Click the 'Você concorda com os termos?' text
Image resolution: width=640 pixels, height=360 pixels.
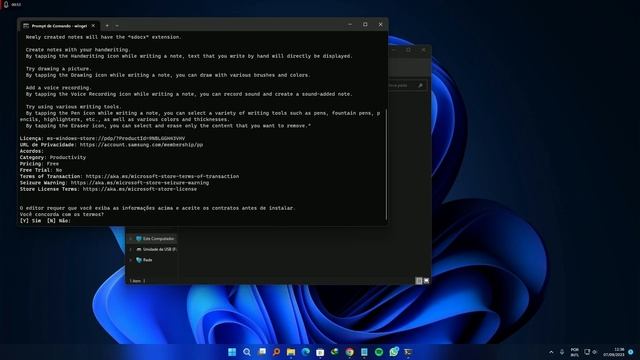click(x=62, y=214)
